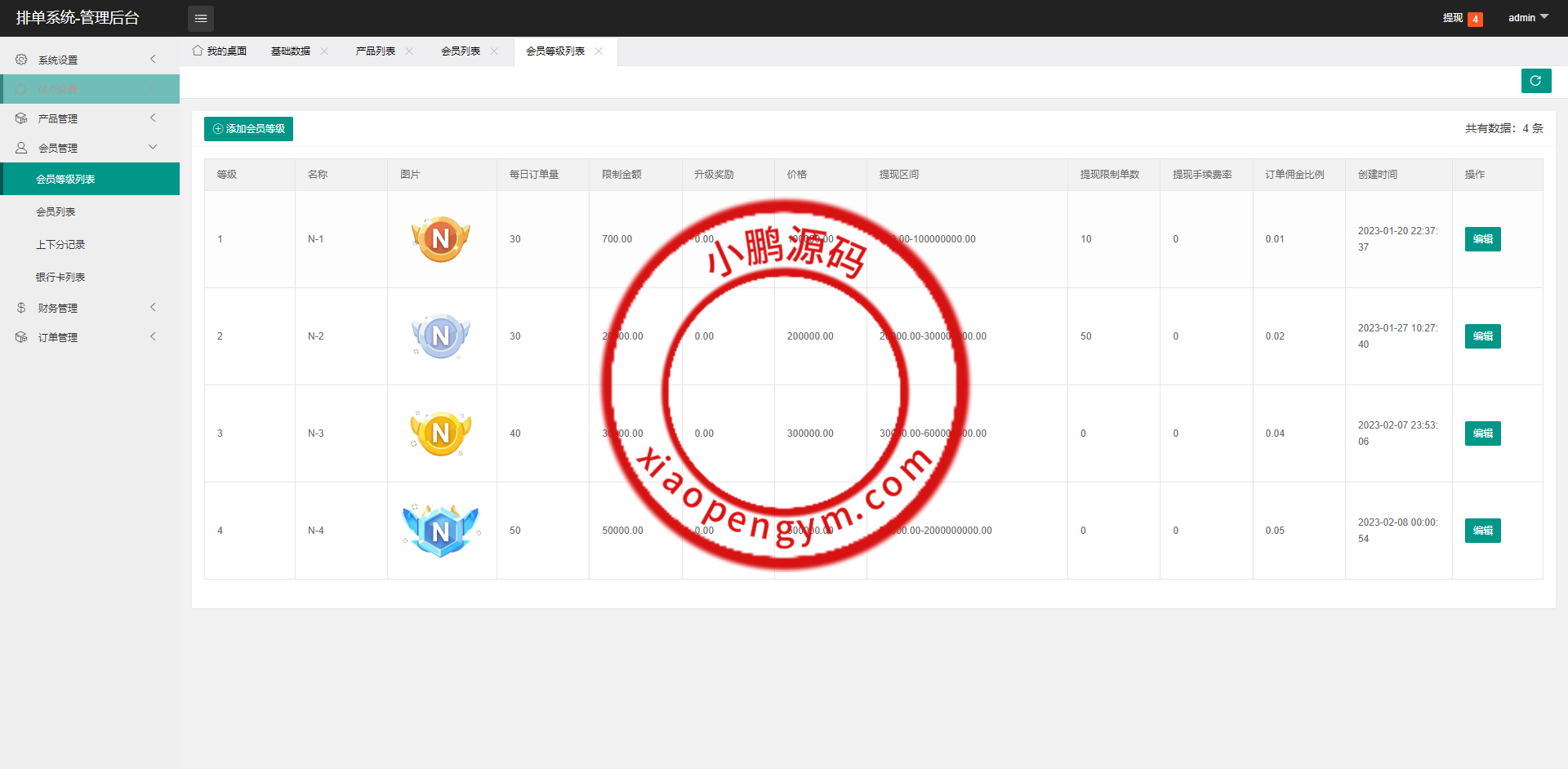Click the green refresh icon button
The height and width of the screenshot is (769, 1568).
1535,81
